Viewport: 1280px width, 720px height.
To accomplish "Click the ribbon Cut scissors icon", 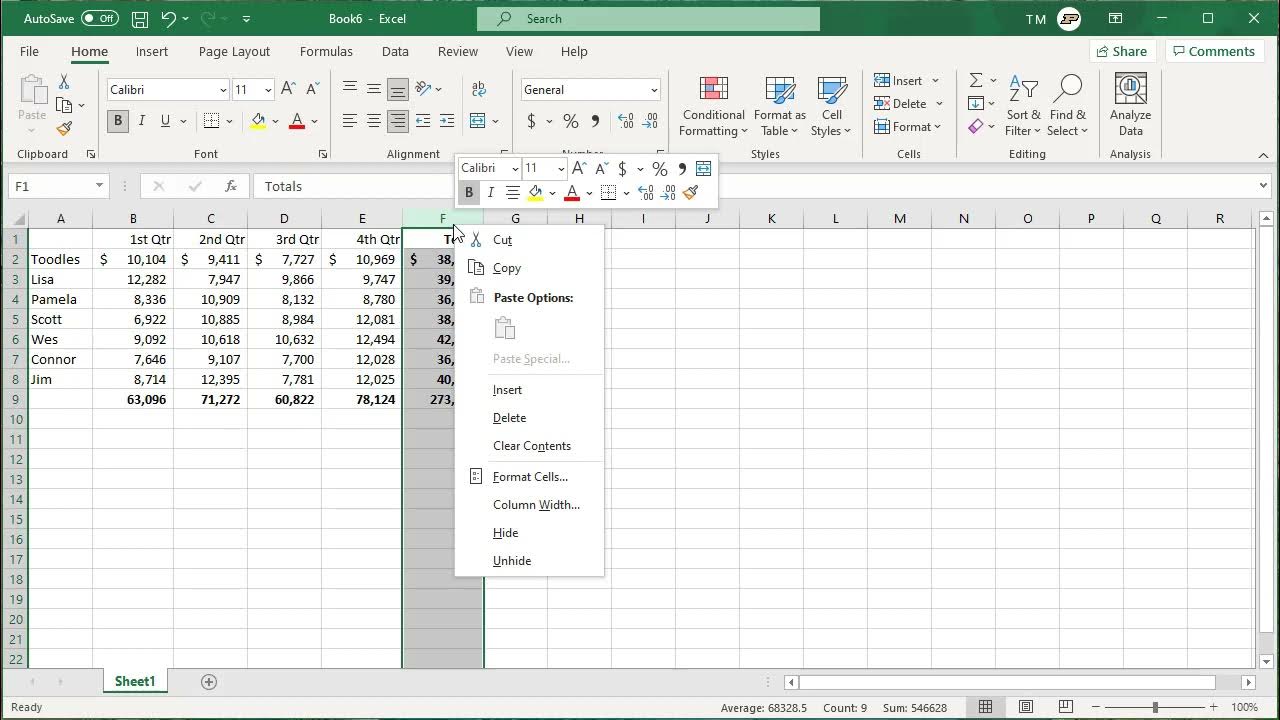I will [x=64, y=82].
